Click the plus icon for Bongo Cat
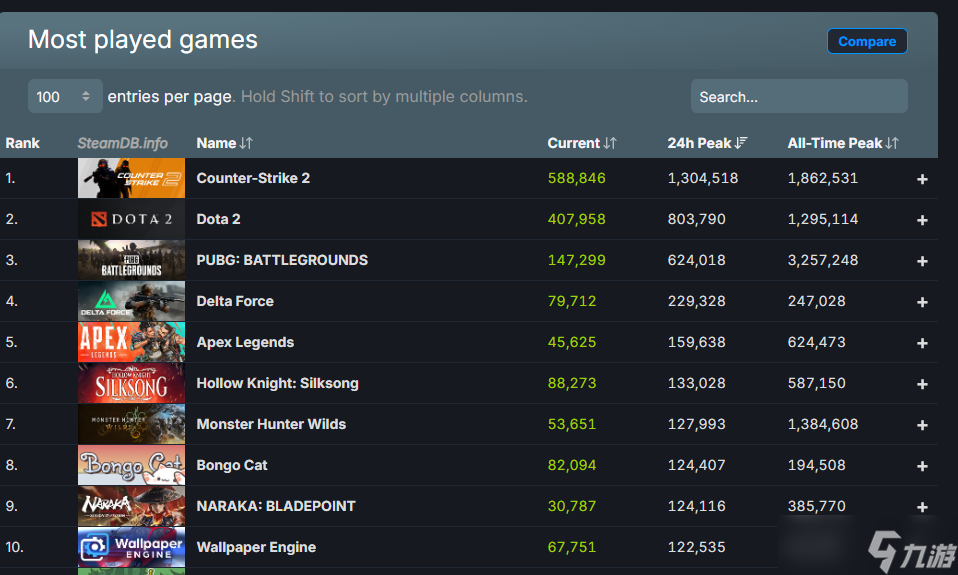 [922, 466]
